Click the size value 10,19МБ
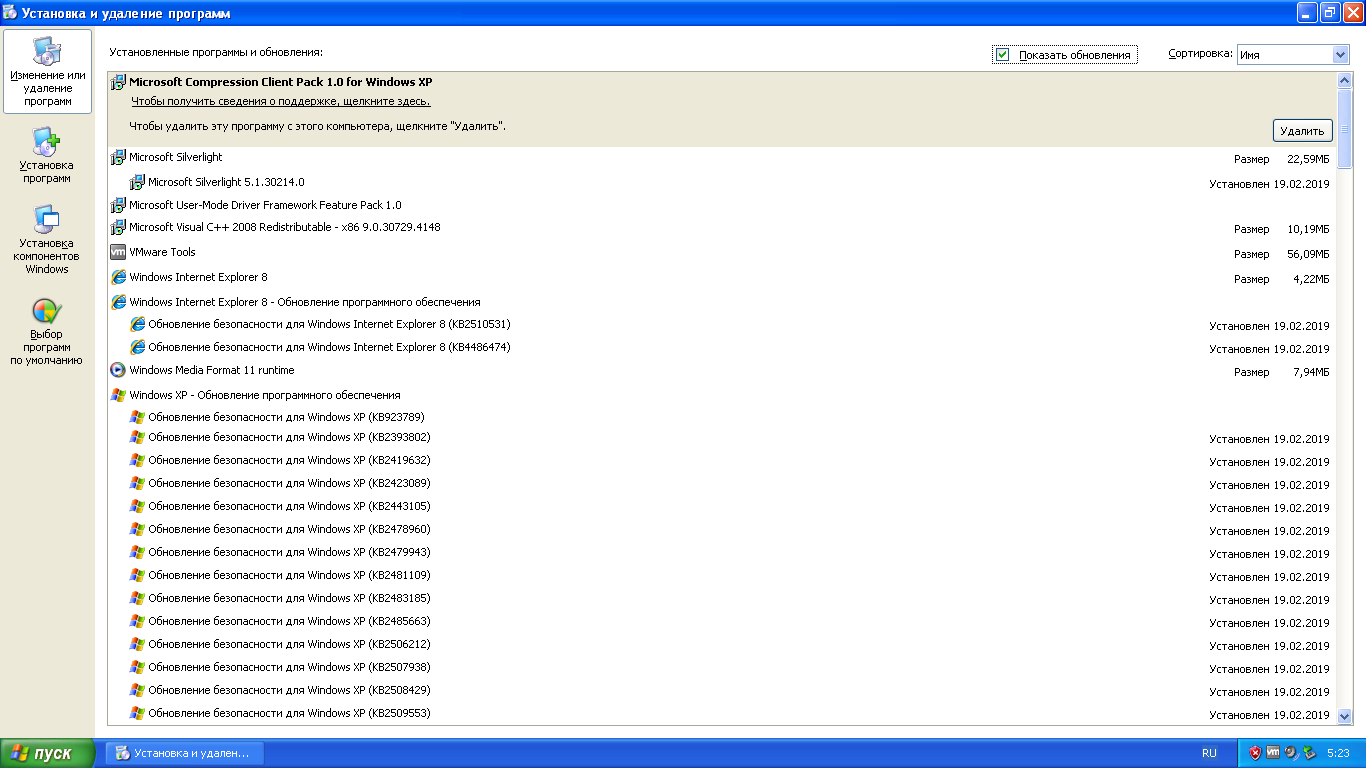1366x768 pixels. tap(1308, 229)
